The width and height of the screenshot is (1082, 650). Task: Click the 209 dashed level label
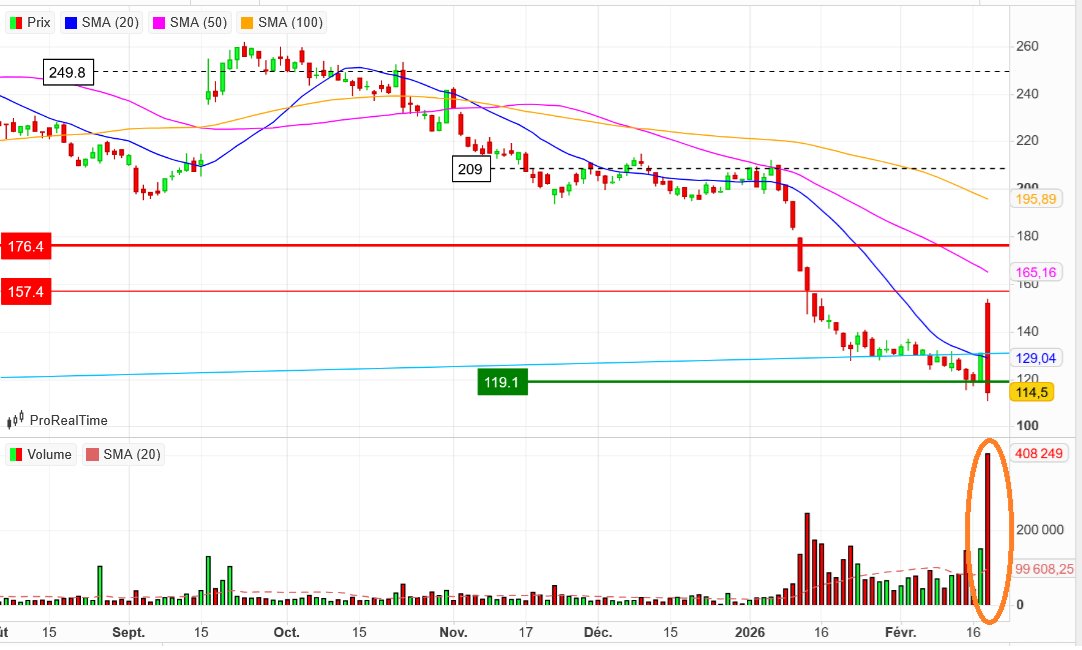click(x=471, y=169)
